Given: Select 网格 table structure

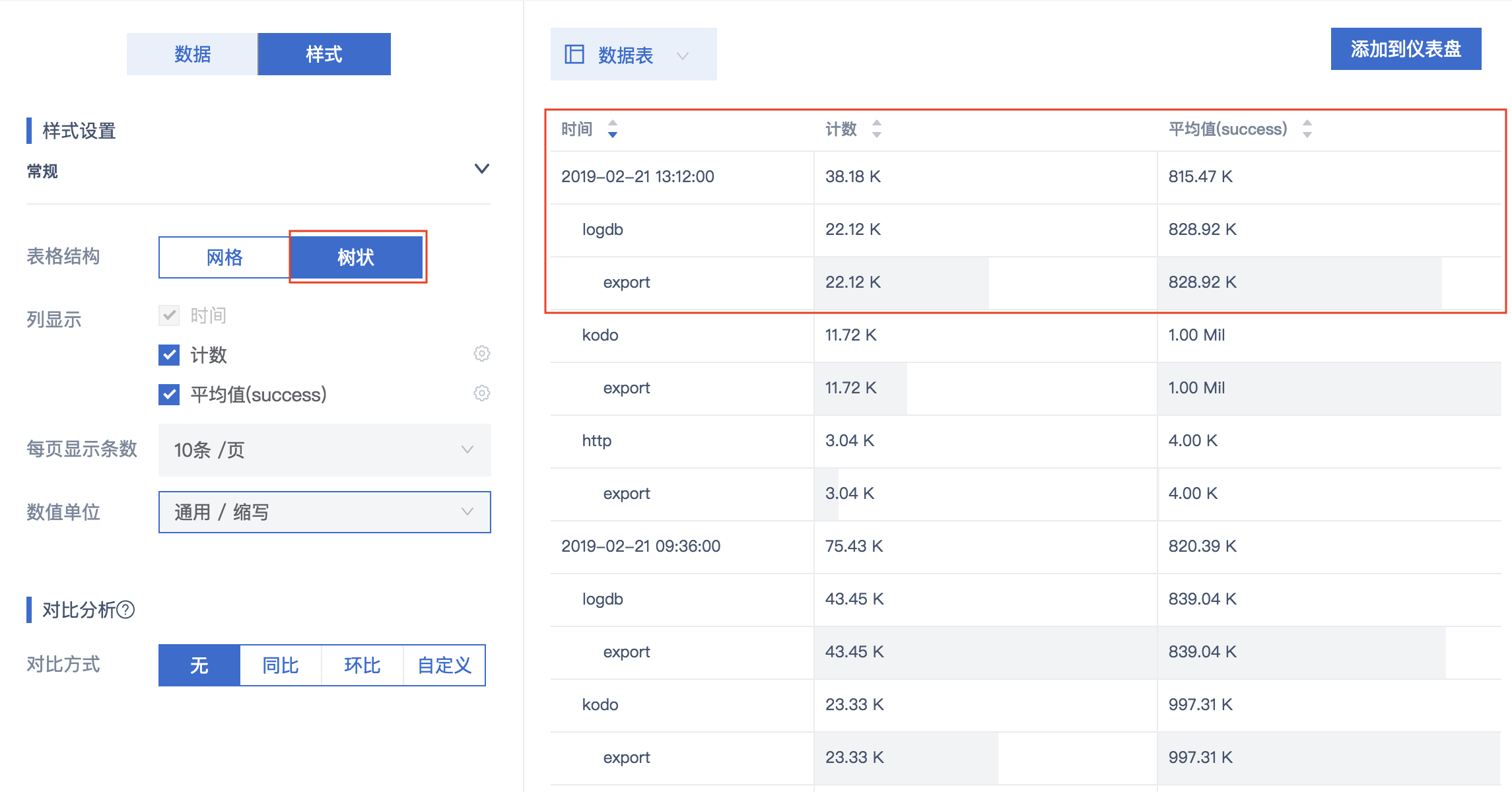Looking at the screenshot, I should click(x=224, y=257).
